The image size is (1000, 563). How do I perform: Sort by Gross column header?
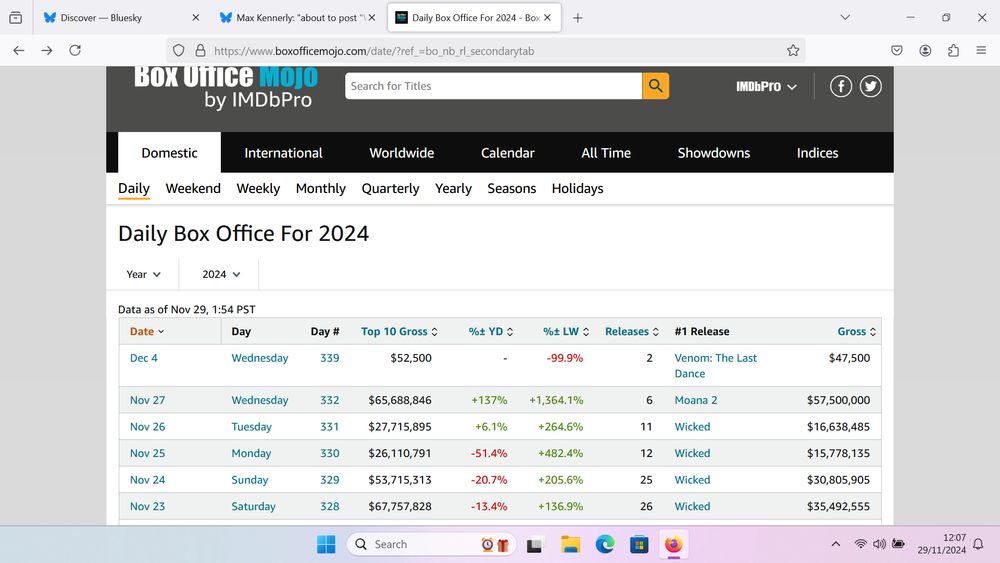pos(857,332)
